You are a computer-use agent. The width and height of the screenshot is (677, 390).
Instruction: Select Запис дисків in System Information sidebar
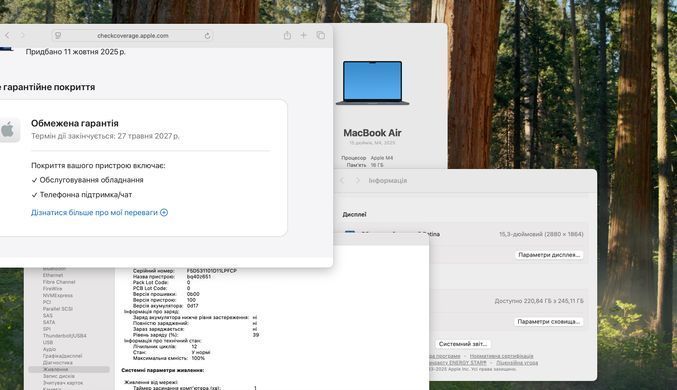[x=59, y=376]
